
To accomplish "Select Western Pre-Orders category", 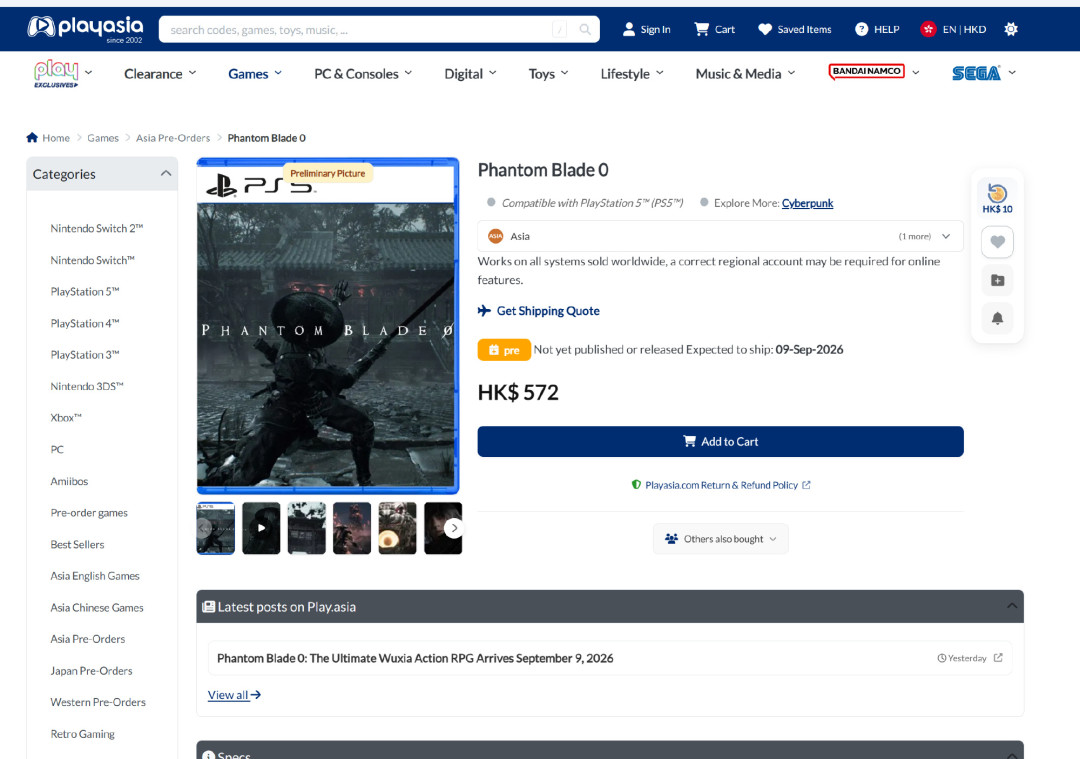I will click(98, 702).
